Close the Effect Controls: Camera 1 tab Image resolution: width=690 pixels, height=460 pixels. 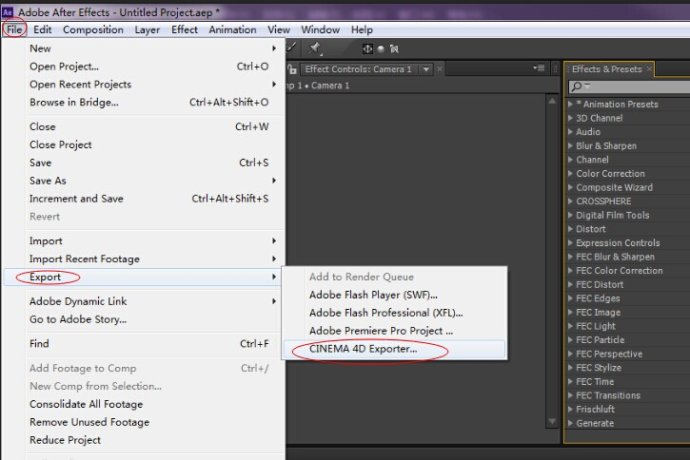point(439,69)
